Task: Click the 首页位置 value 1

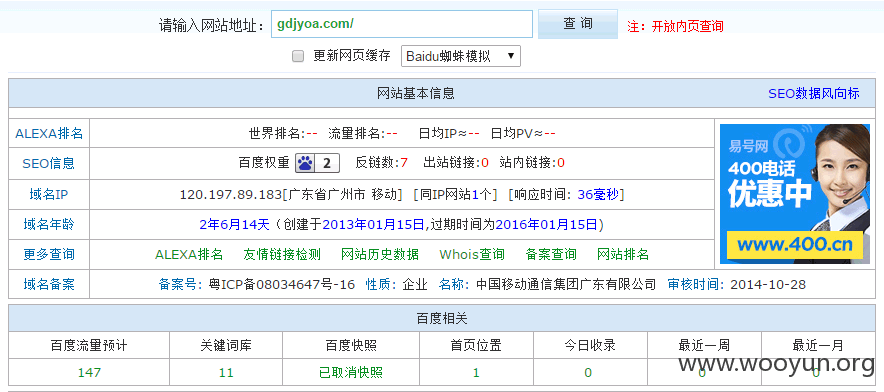Action: click(476, 373)
